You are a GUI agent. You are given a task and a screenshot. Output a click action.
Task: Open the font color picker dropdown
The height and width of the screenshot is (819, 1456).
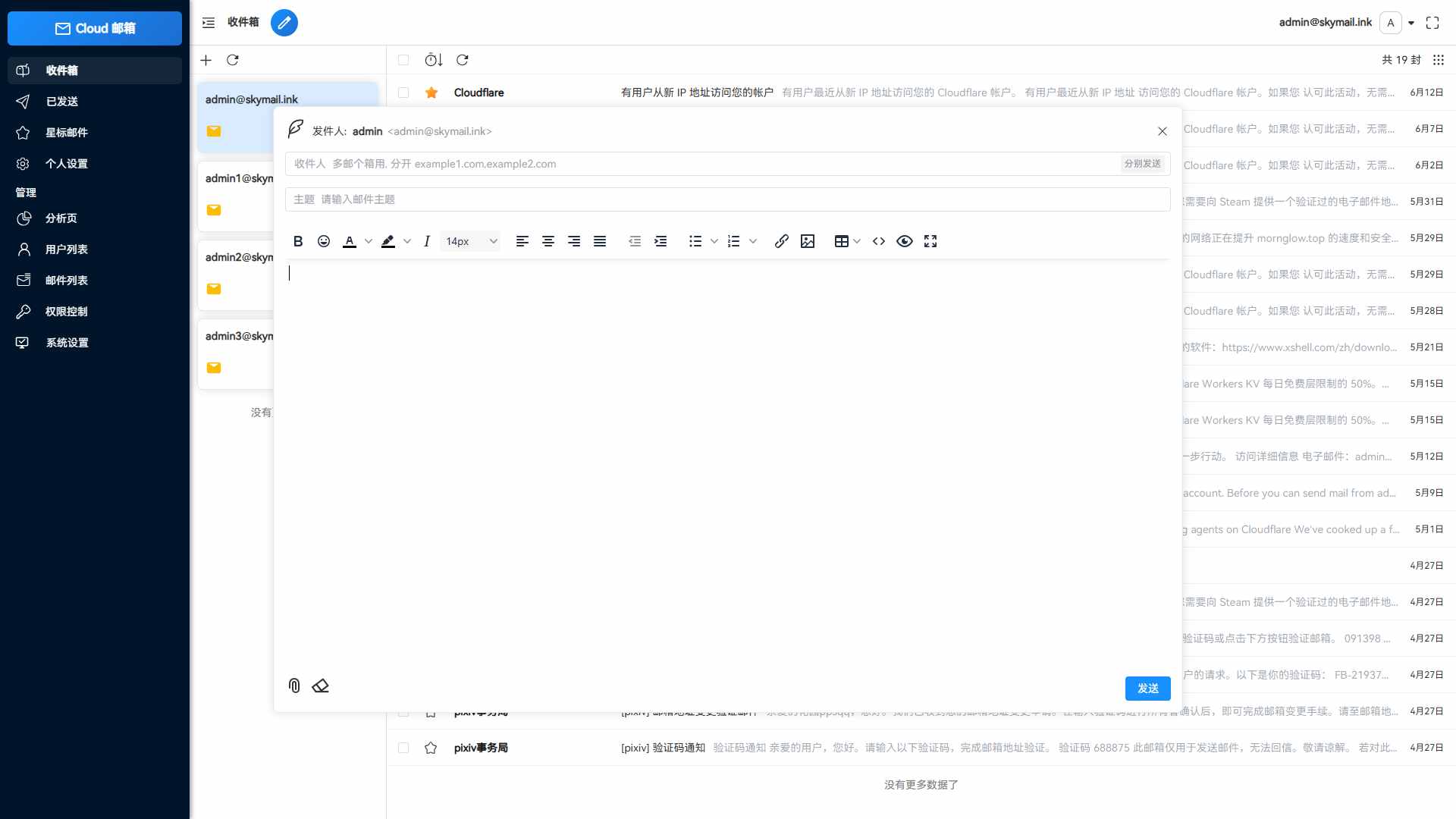pos(369,241)
